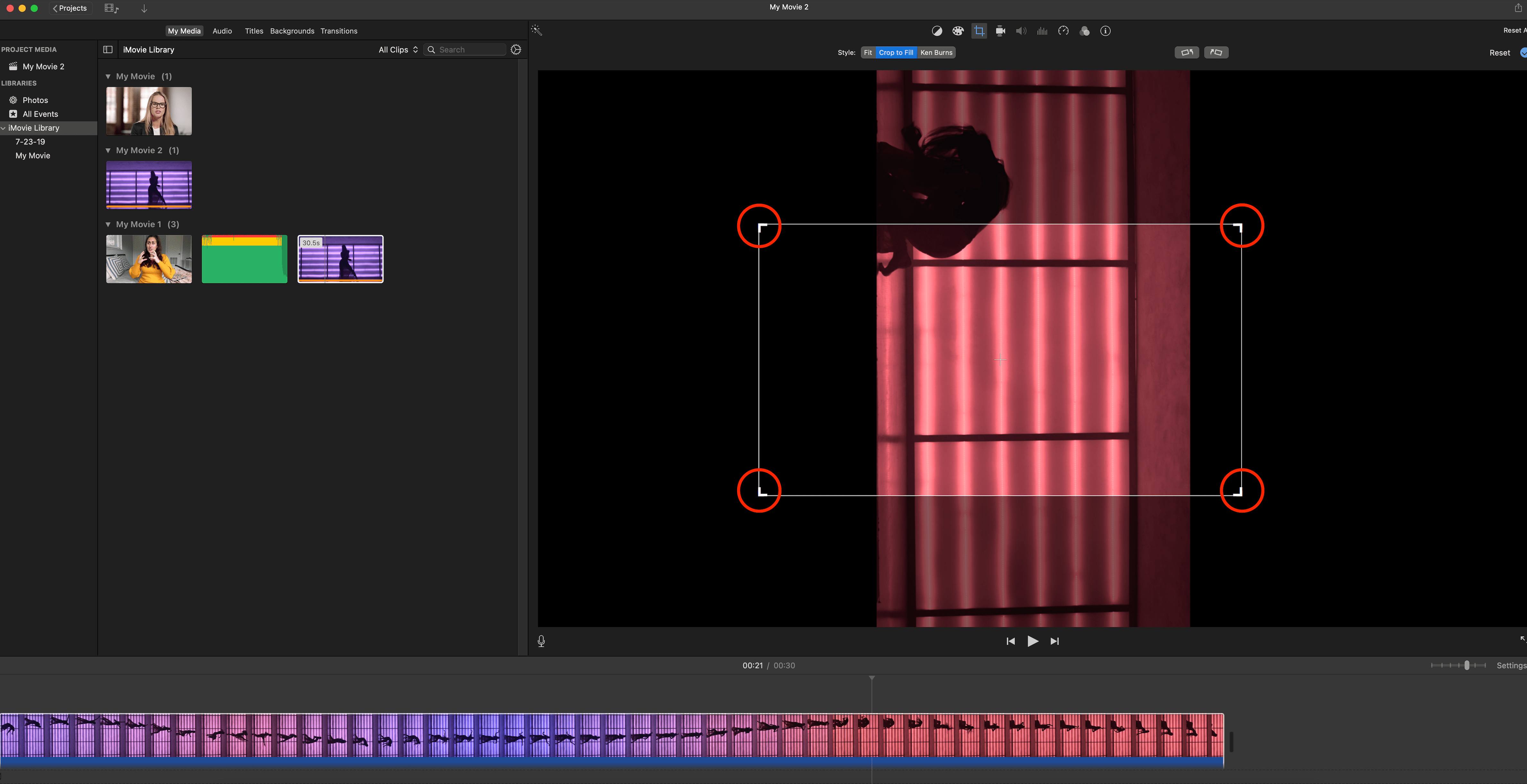The width and height of the screenshot is (1527, 784).
Task: Open the Volume speaker tool
Action: (1021, 31)
